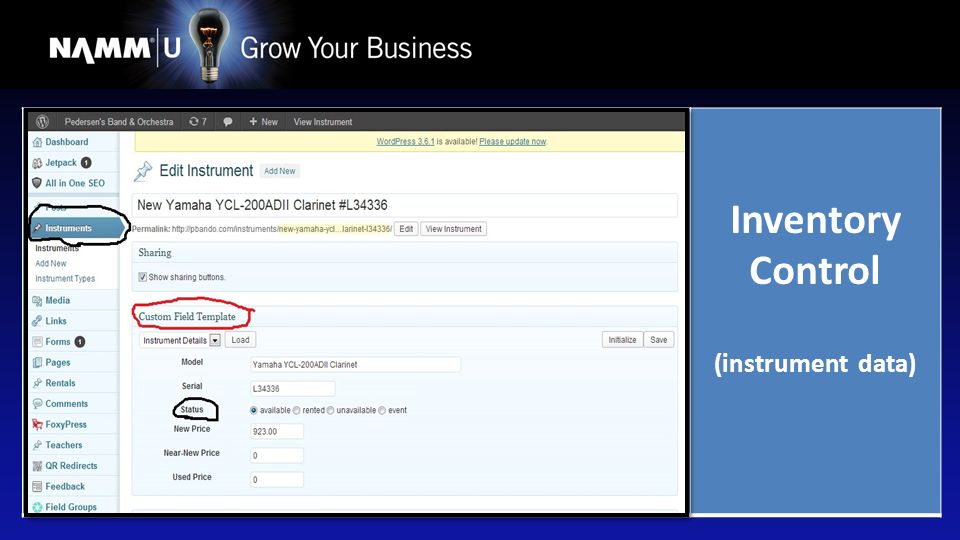Click the Used Price input field
The image size is (960, 540).
[x=277, y=479]
